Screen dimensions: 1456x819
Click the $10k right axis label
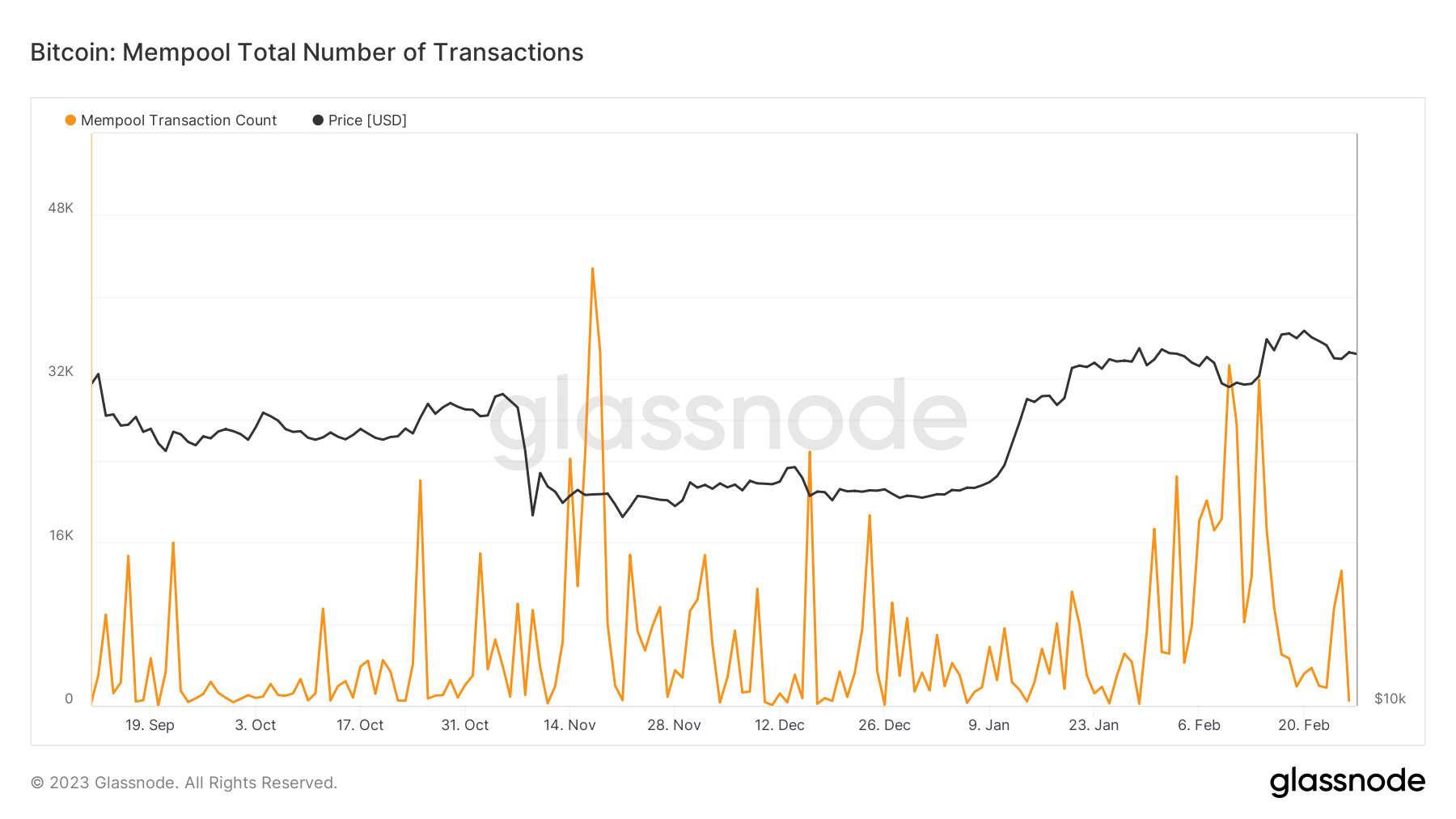tap(1390, 699)
